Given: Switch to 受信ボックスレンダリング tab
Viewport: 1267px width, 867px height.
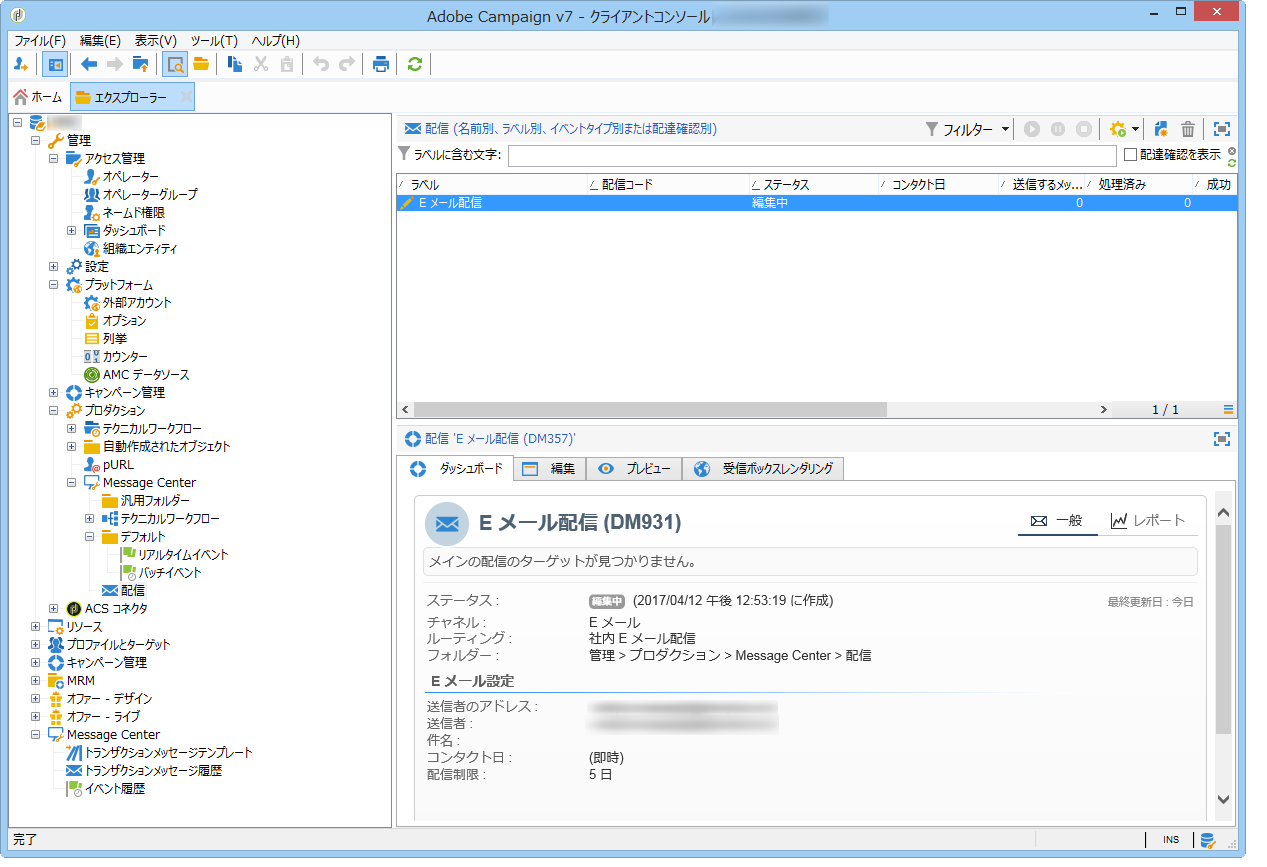Looking at the screenshot, I should pyautogui.click(x=764, y=468).
